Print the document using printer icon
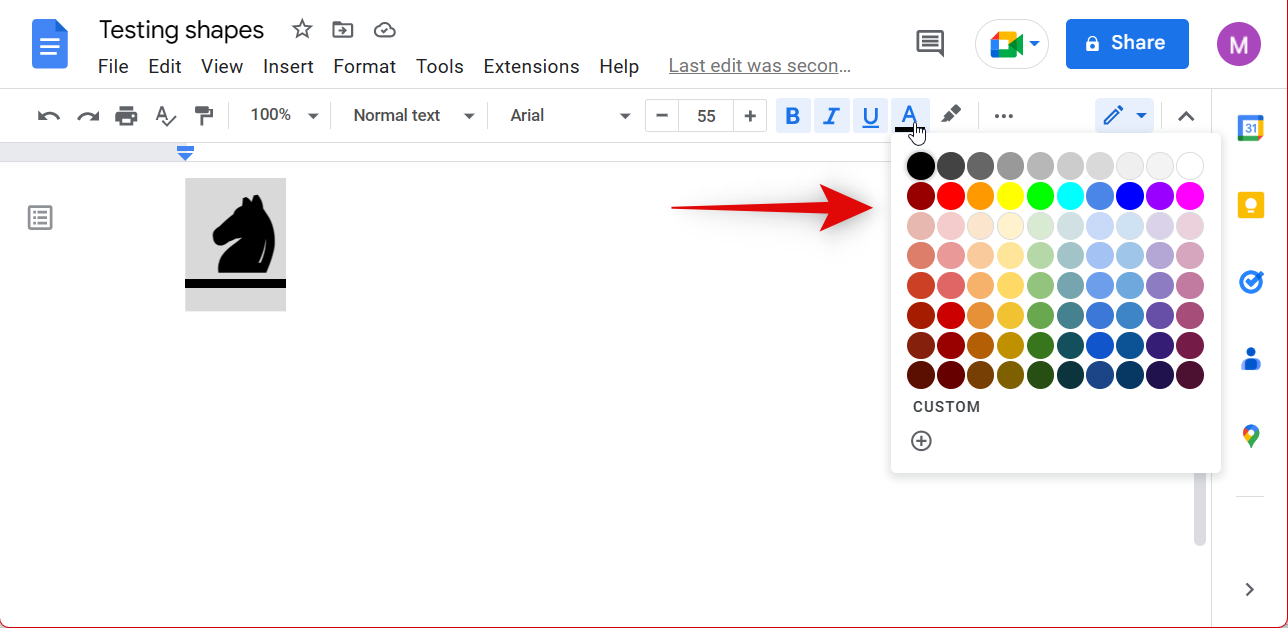The height and width of the screenshot is (628, 1288). coord(126,116)
